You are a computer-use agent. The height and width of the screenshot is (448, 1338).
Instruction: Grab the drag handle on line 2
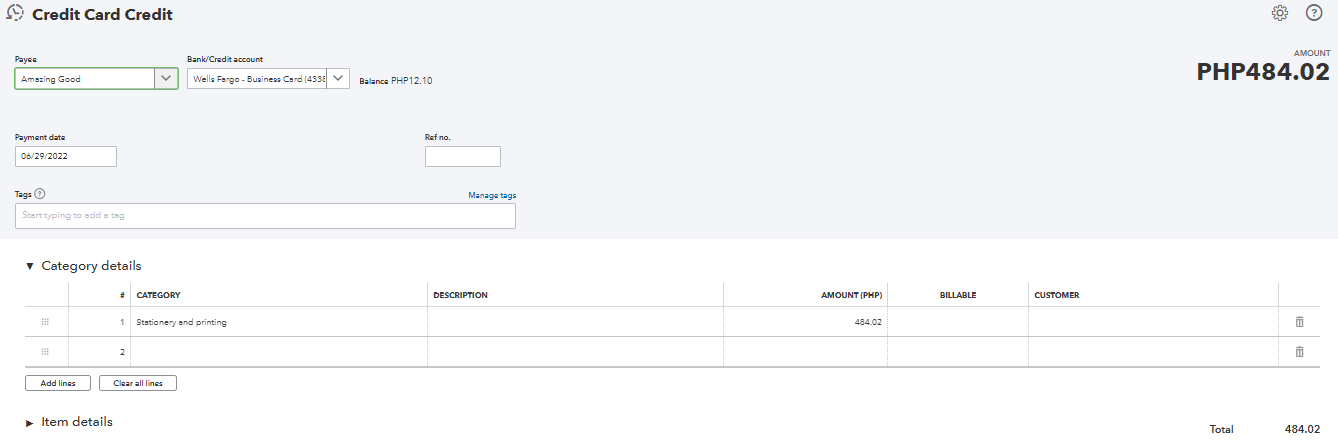45,352
